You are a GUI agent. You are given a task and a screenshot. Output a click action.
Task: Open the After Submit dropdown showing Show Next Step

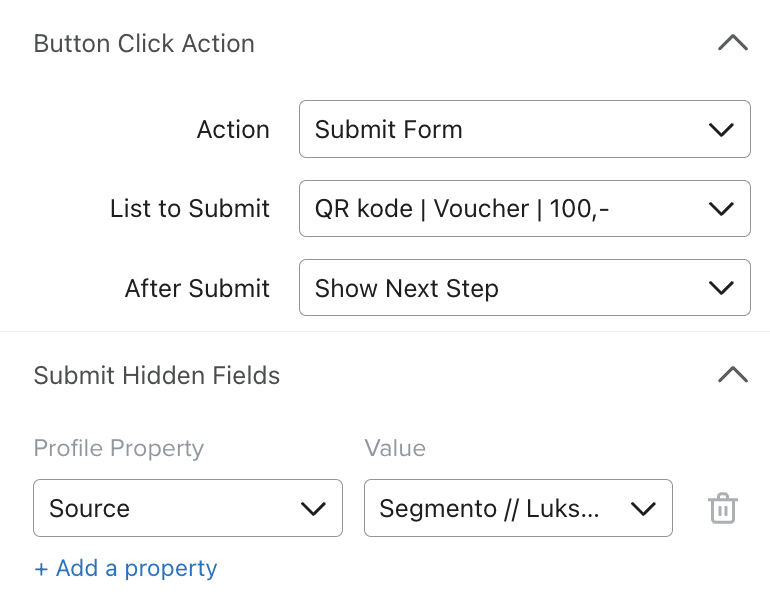524,288
